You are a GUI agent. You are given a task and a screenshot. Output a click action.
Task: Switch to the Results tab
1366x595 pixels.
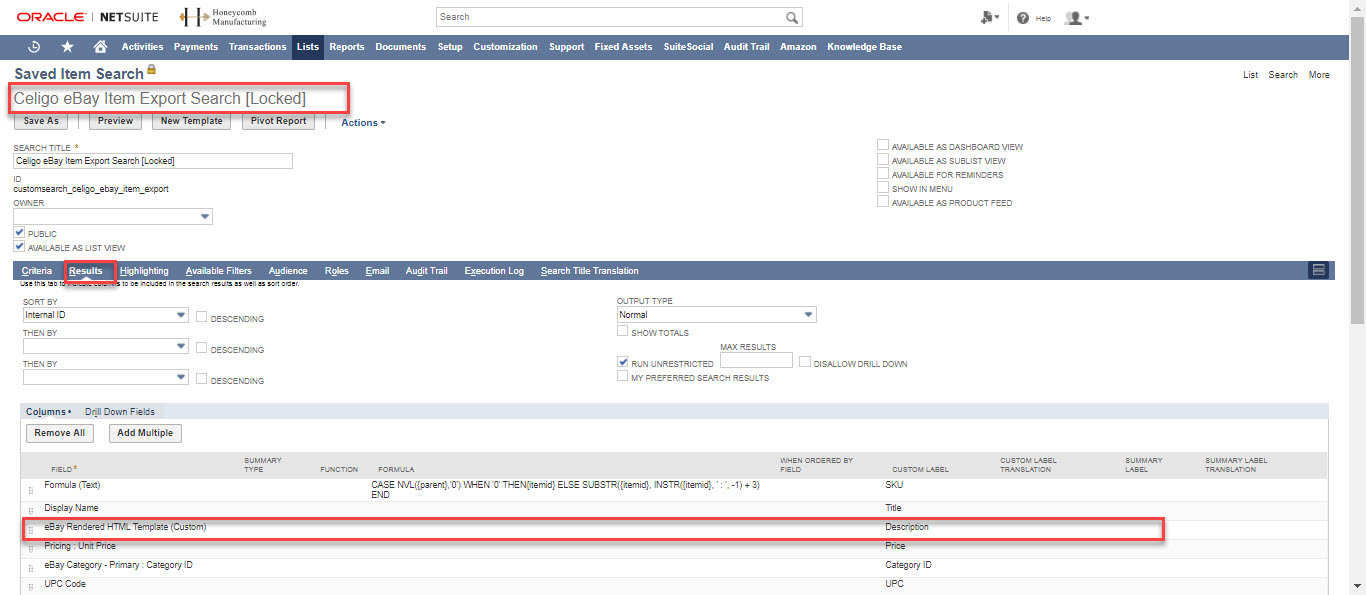tap(86, 271)
